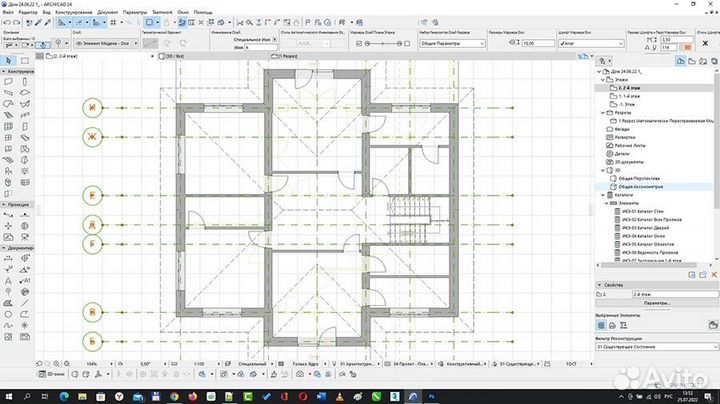Click the Windows Start button
The image size is (720, 404).
point(8,396)
